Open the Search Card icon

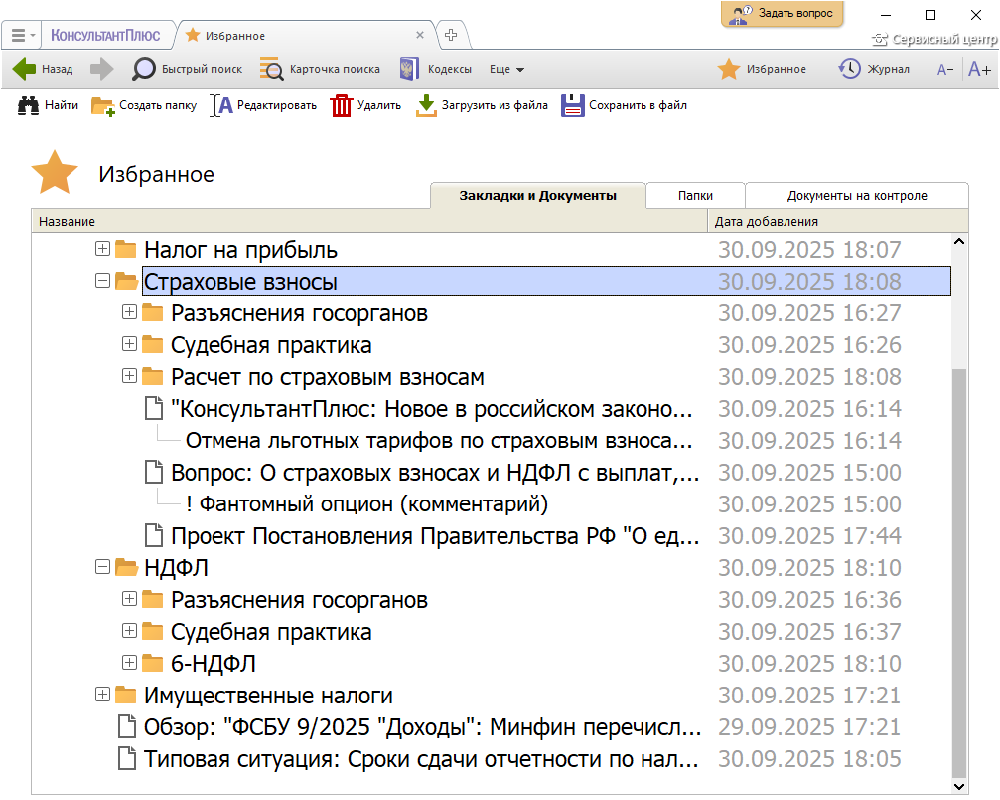coord(271,69)
